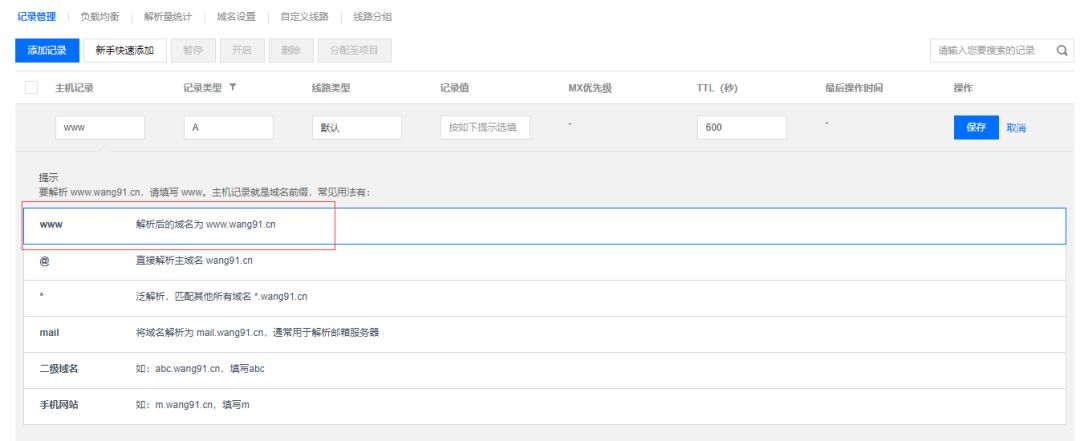Click the disabled 开启 button
The width and height of the screenshot is (1080, 441).
point(242,50)
